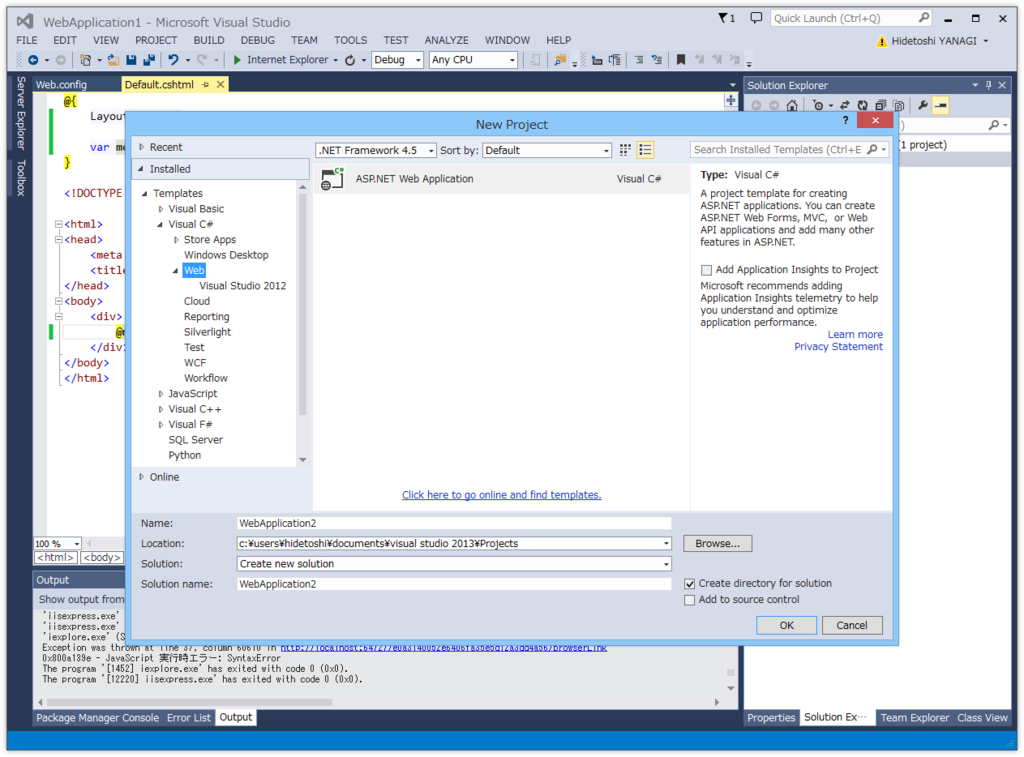Viewport: 1024px width, 757px height.
Task: Switch templates to small icons view
Action: 625,150
